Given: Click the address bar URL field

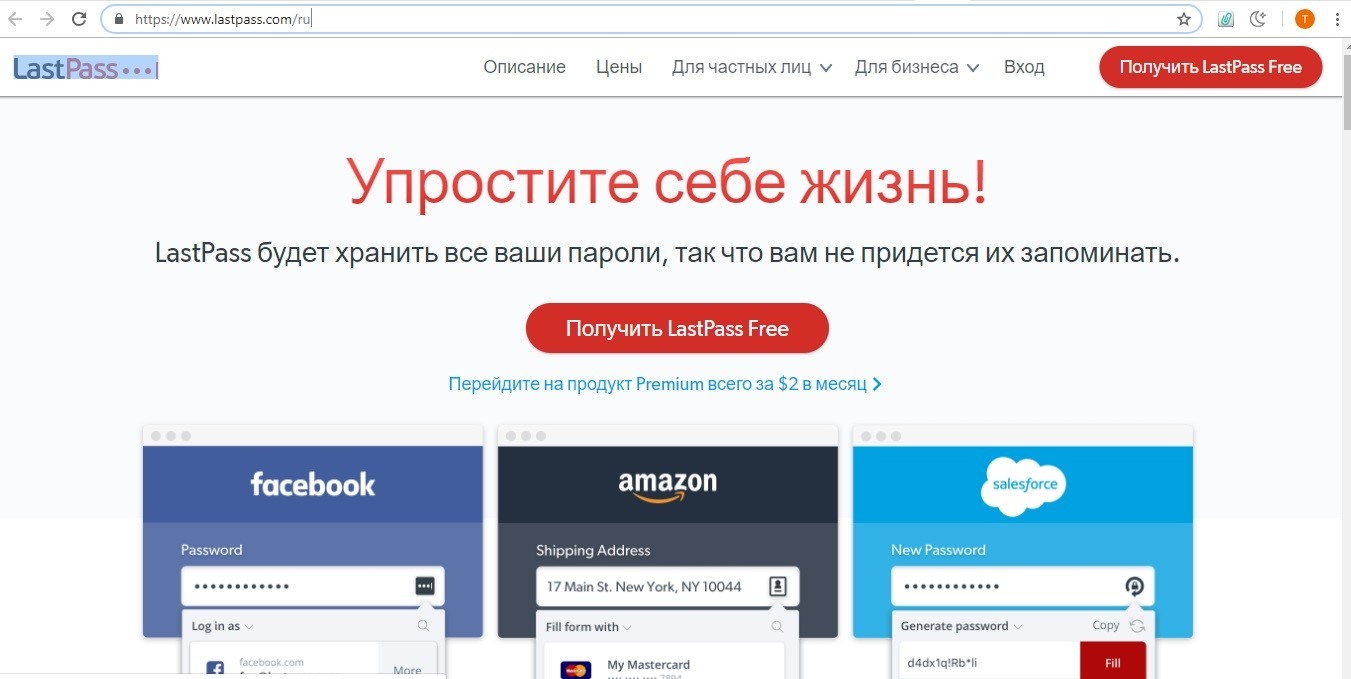Looking at the screenshot, I should 650,19.
